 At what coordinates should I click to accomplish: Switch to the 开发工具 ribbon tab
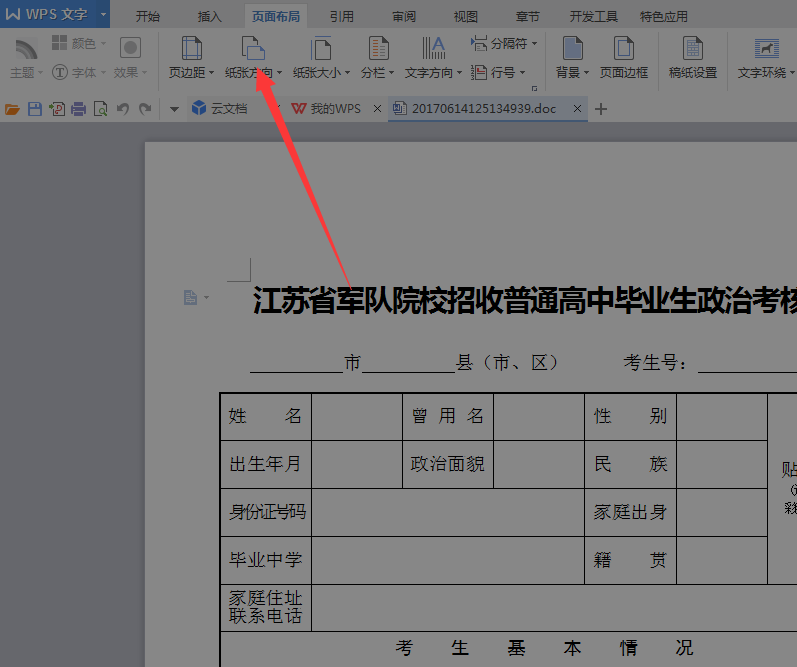click(594, 16)
